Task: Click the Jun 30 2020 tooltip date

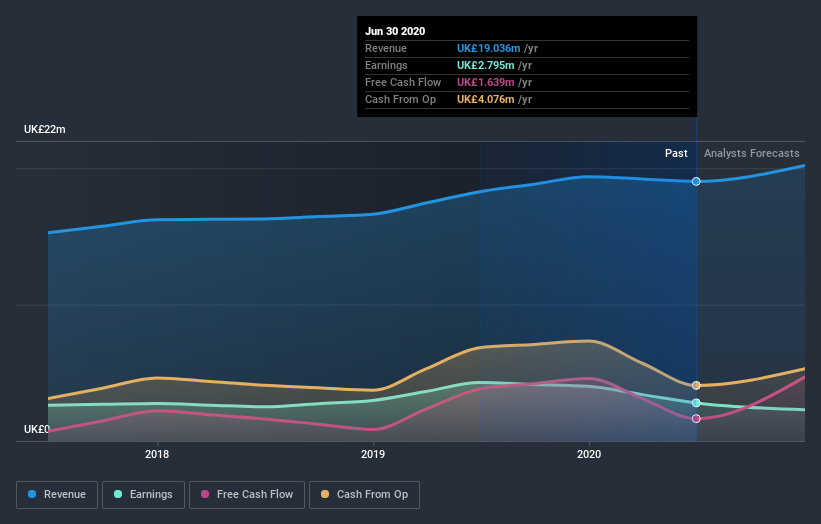Action: [x=395, y=31]
